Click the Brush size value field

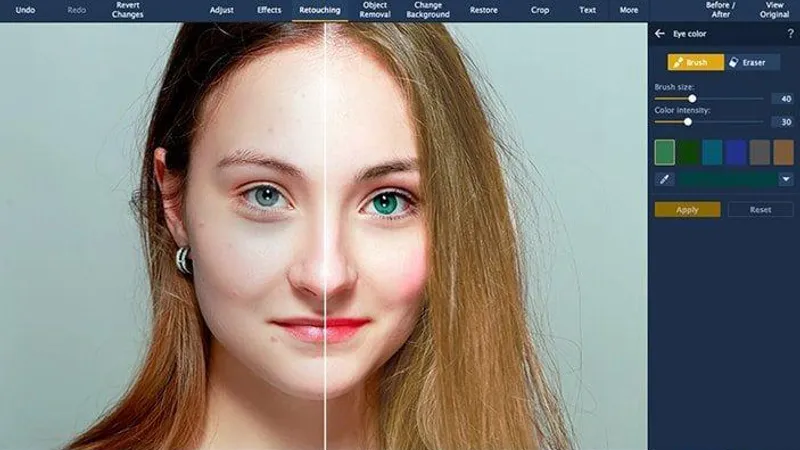point(781,98)
